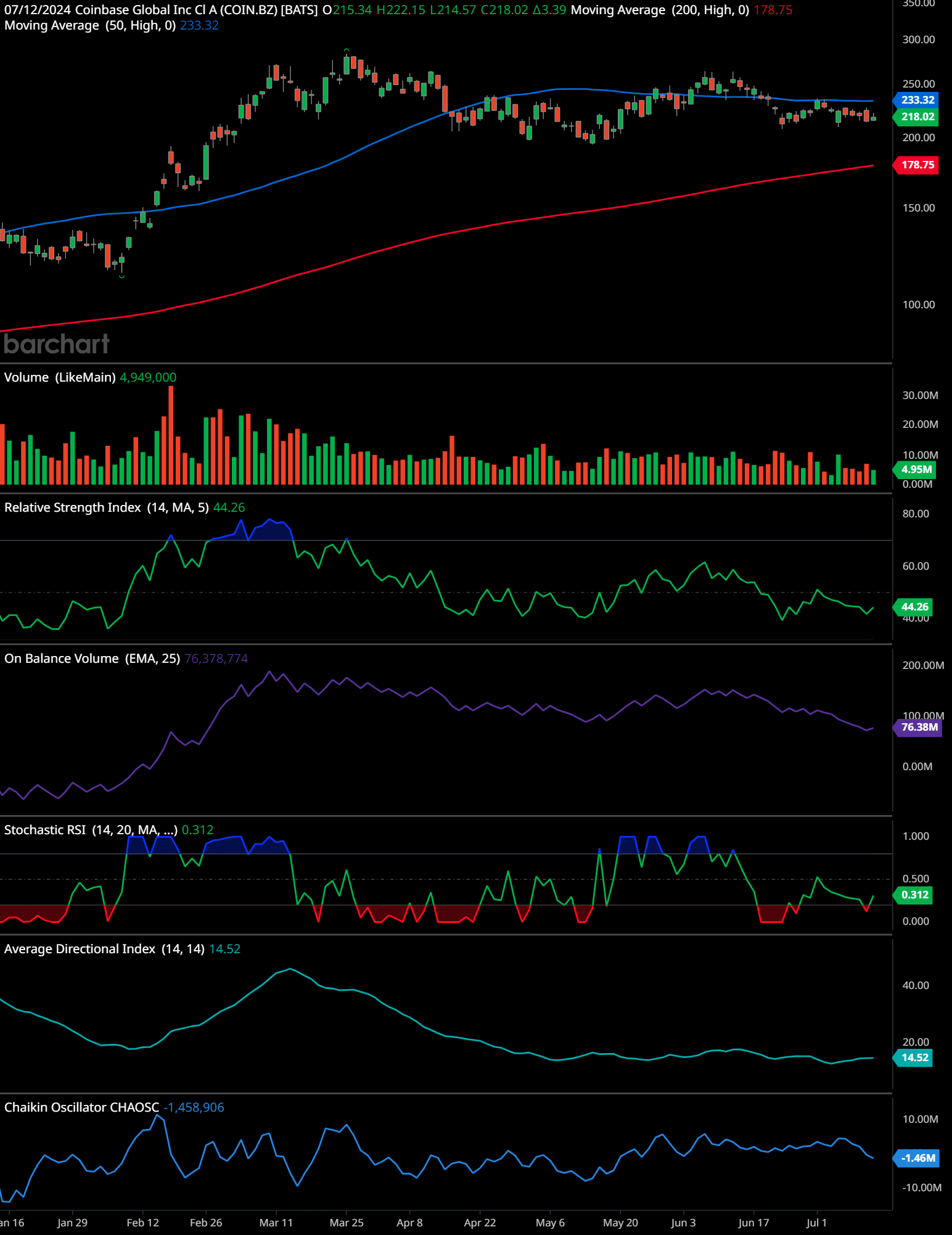The height and width of the screenshot is (1235, 952).
Task: Click the Stochastic RSI indicator label
Action: (91, 830)
